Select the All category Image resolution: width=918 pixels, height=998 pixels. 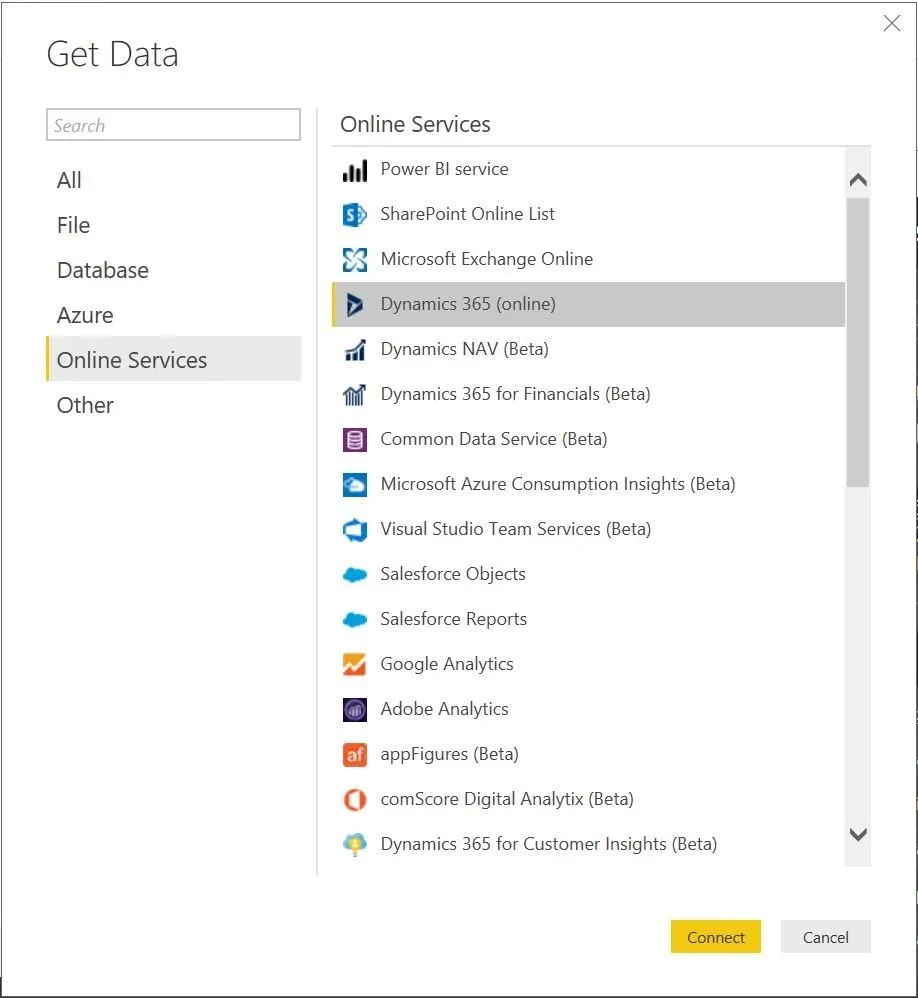(x=173, y=180)
